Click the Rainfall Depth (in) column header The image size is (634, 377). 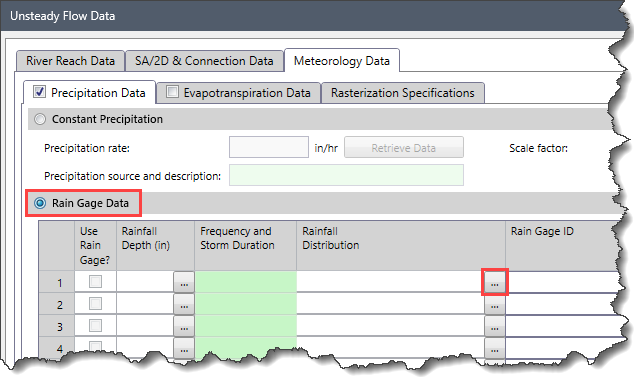coord(155,246)
